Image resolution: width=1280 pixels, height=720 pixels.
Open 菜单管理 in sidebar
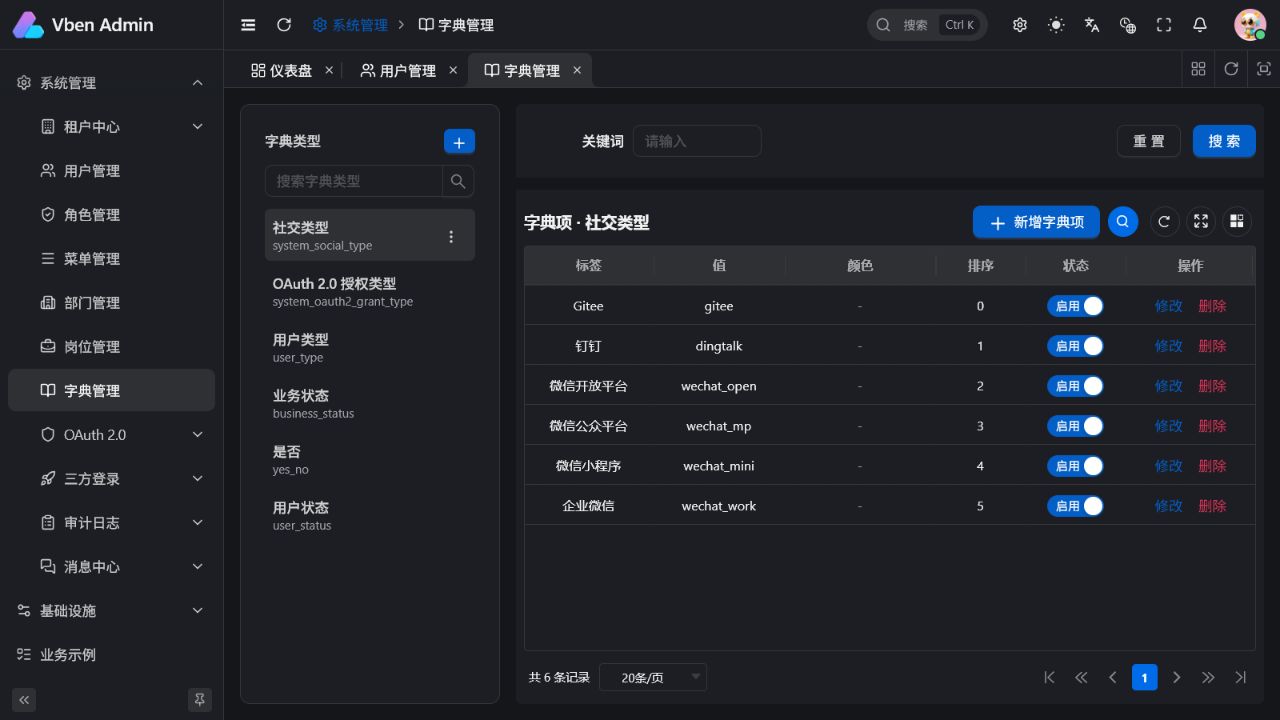[111, 259]
